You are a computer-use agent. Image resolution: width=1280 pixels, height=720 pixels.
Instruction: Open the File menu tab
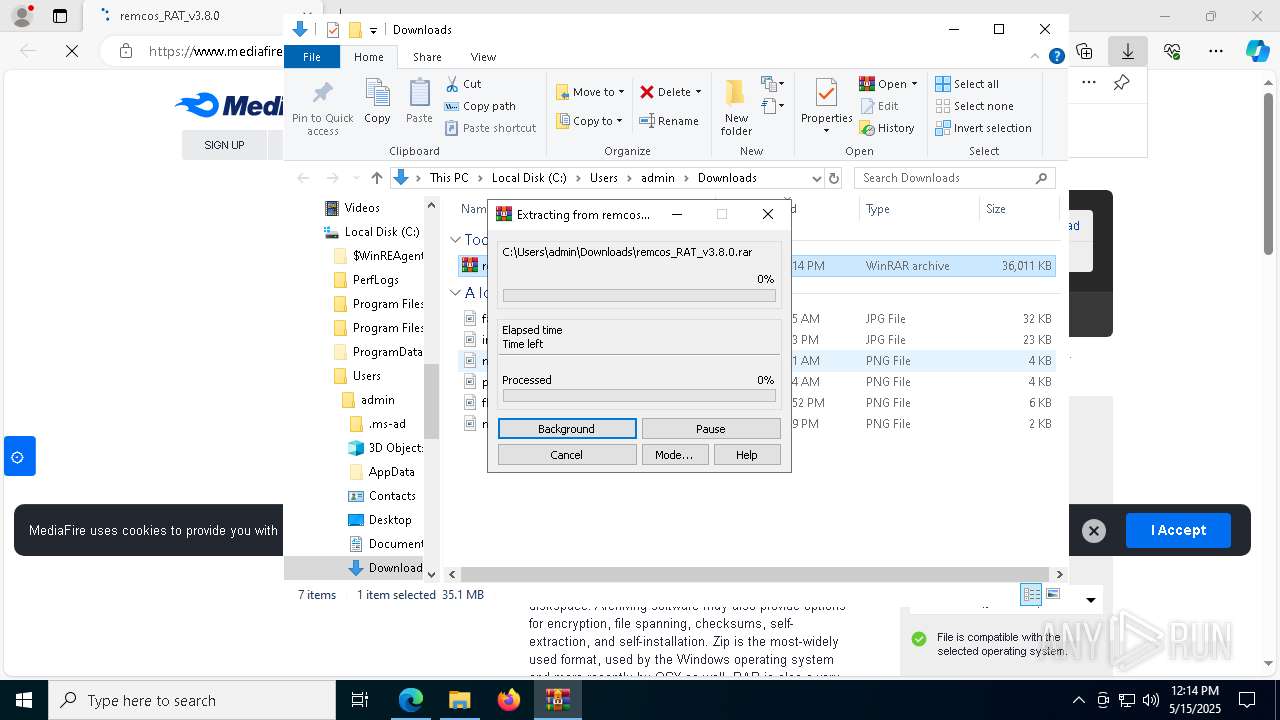click(312, 57)
